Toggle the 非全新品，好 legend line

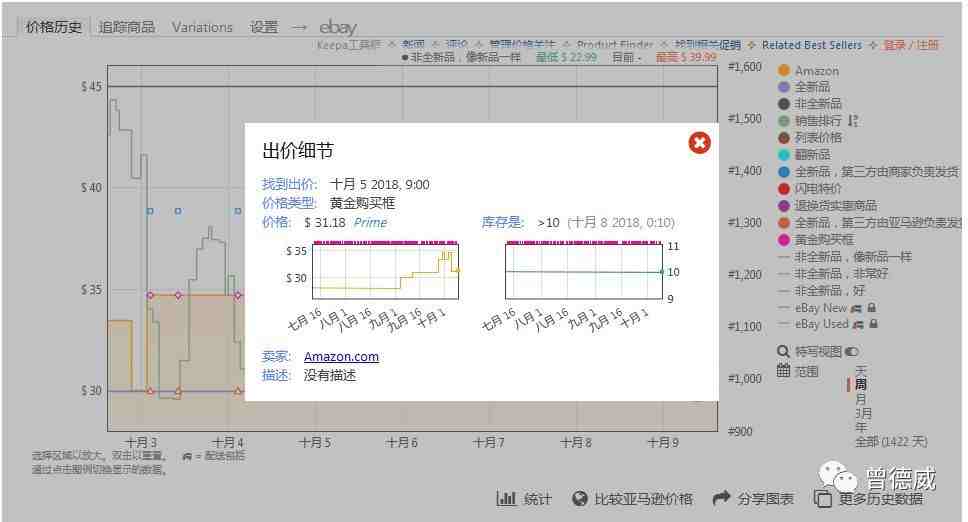(x=822, y=290)
